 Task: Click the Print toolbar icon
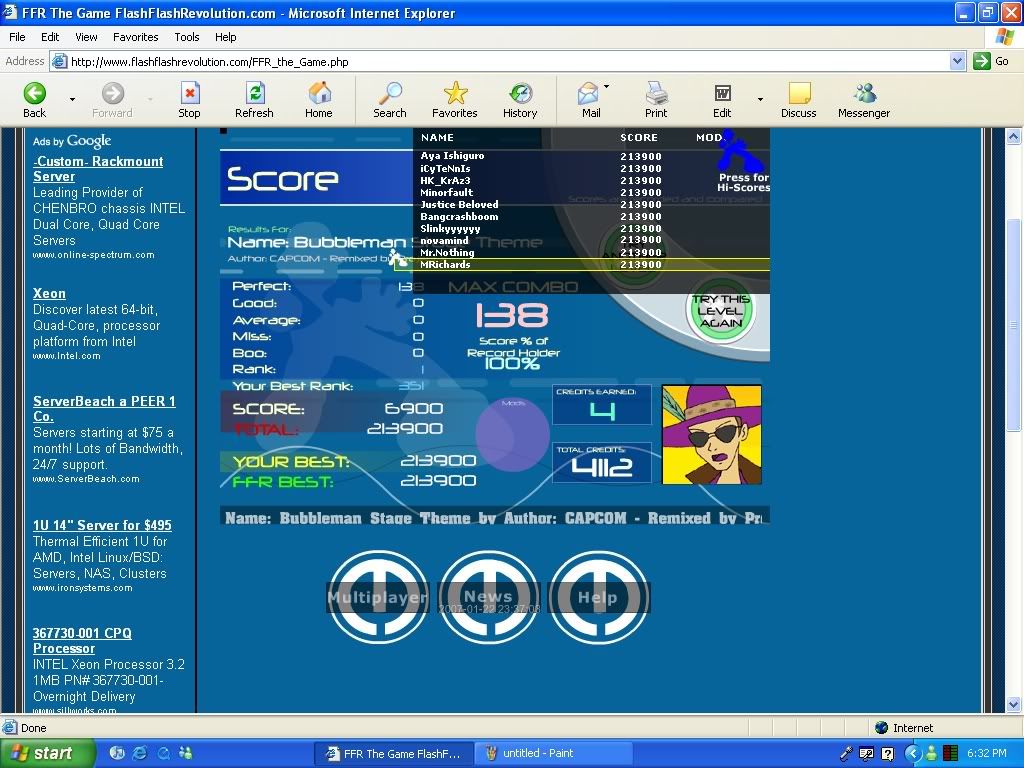tap(656, 94)
